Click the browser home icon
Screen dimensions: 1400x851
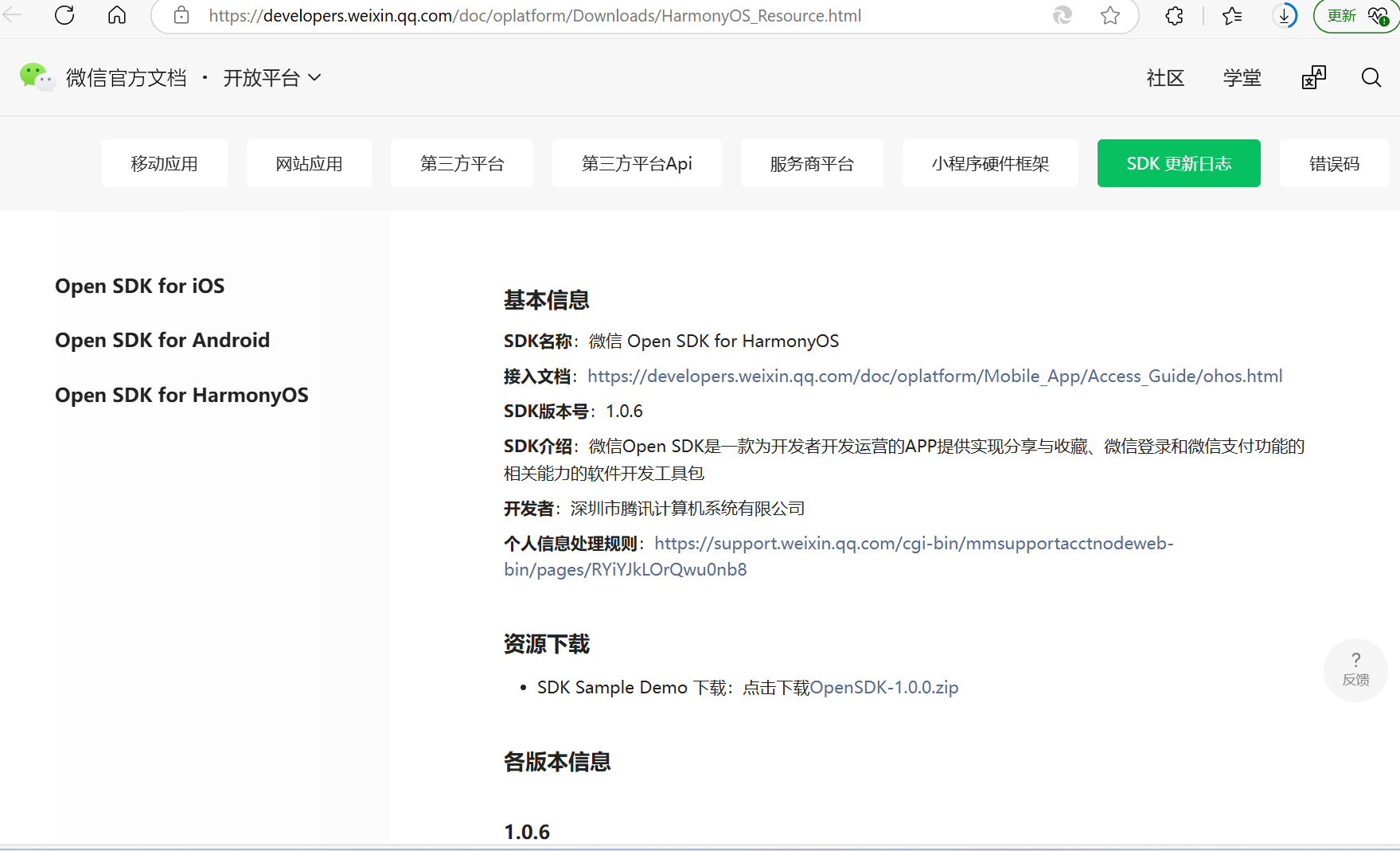(117, 15)
